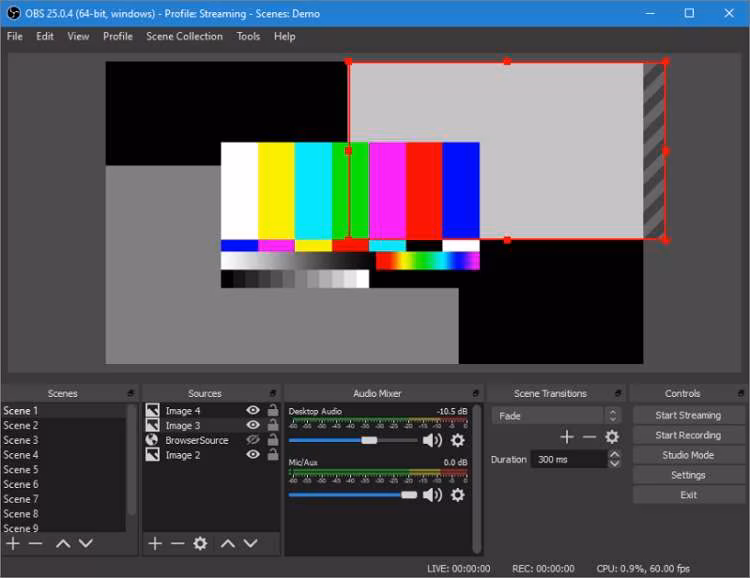The height and width of the screenshot is (578, 750).
Task: Click the Image 4 source type icon
Action: click(153, 411)
